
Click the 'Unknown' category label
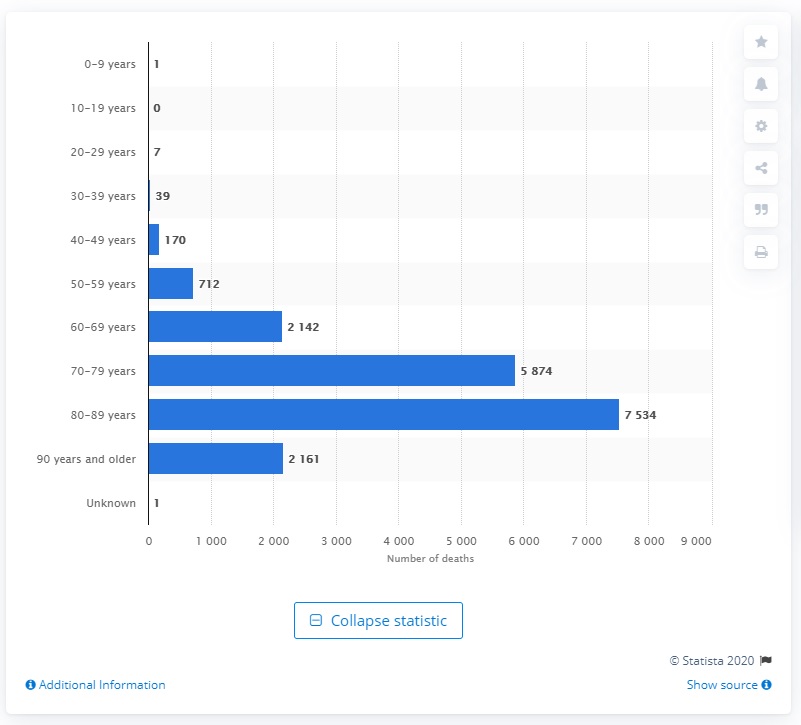111,503
